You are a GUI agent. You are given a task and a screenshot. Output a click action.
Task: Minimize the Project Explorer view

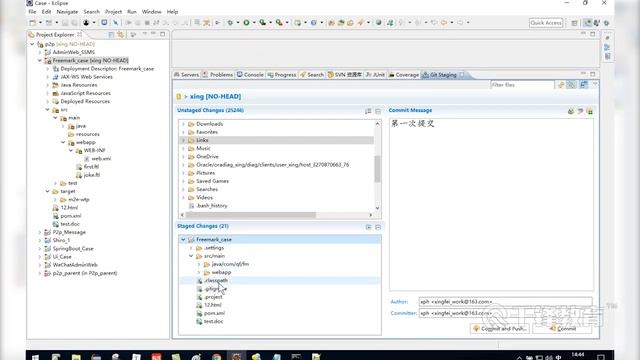click(x=153, y=34)
